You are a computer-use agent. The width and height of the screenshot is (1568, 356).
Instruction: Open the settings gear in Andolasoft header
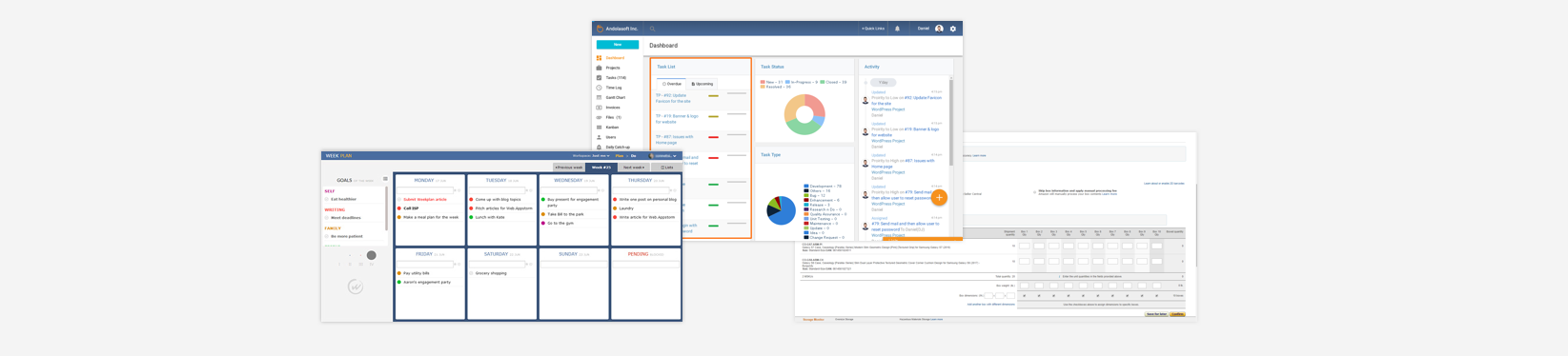[x=952, y=29]
